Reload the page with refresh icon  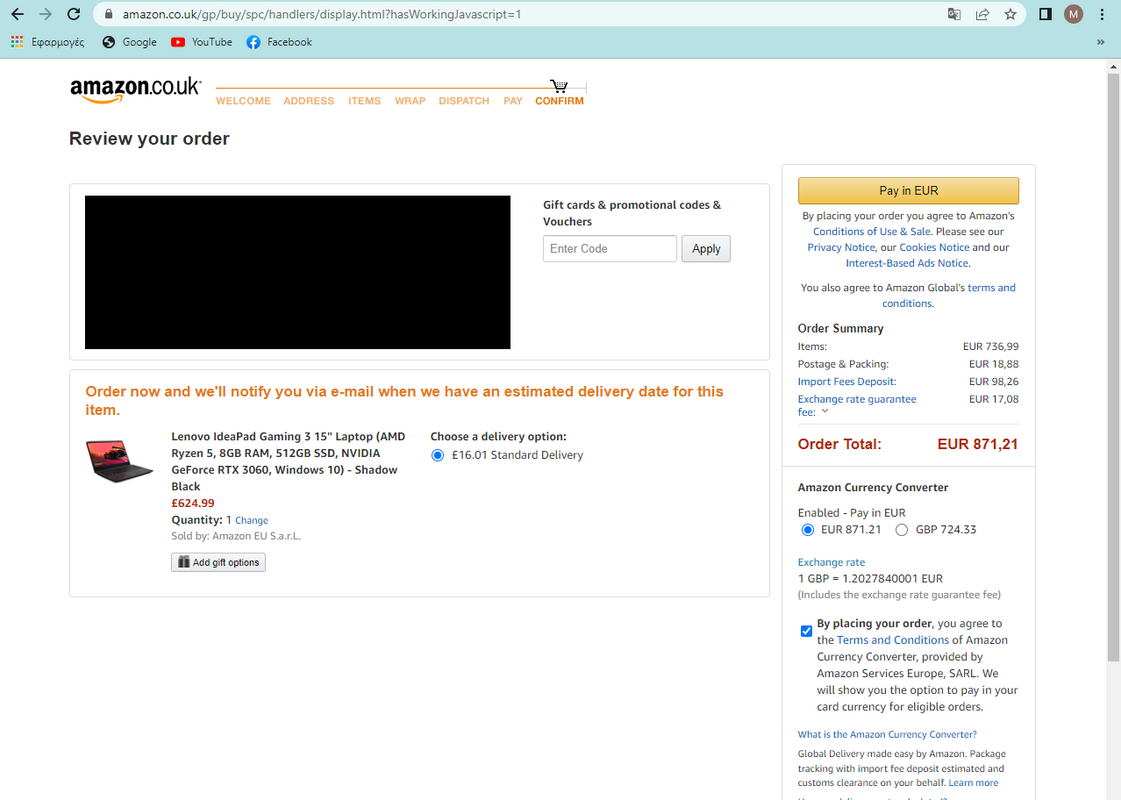[x=73, y=14]
